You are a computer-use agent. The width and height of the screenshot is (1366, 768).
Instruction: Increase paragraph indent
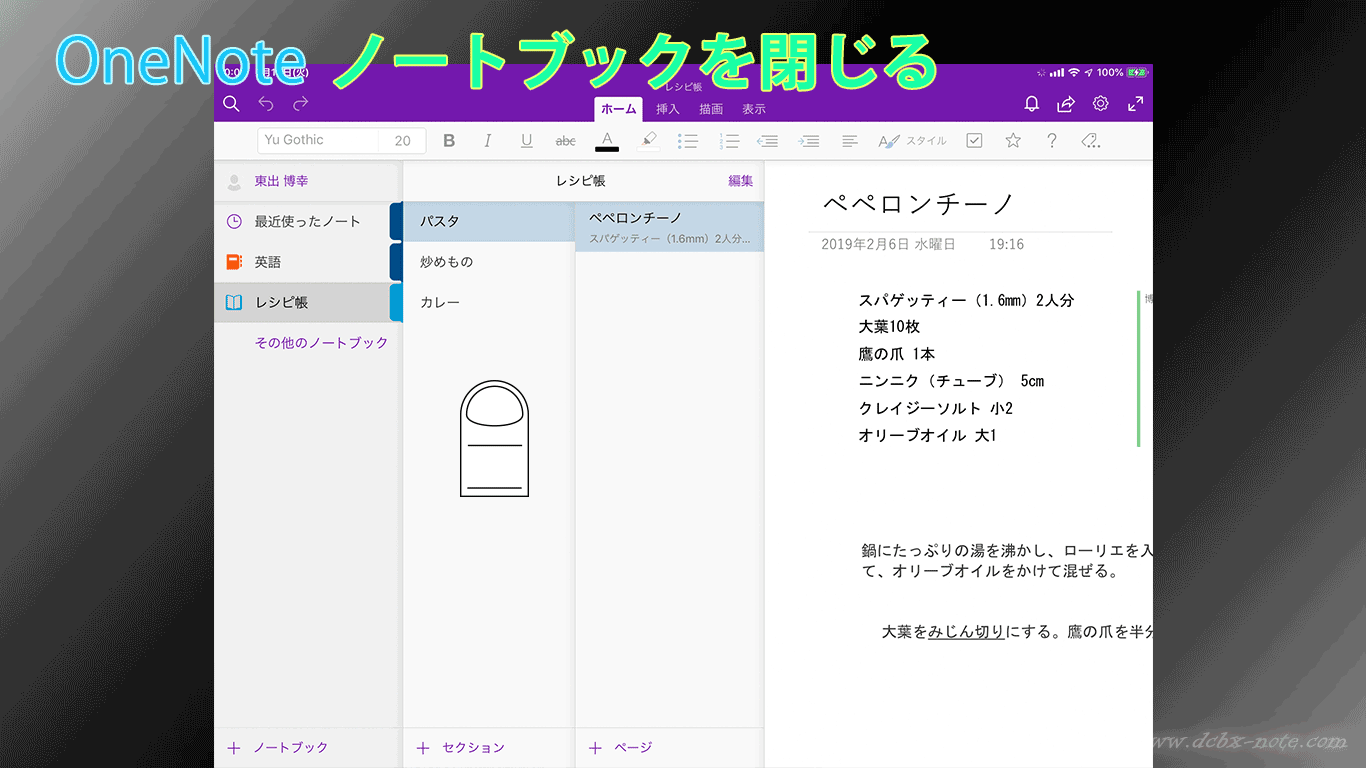click(x=809, y=141)
